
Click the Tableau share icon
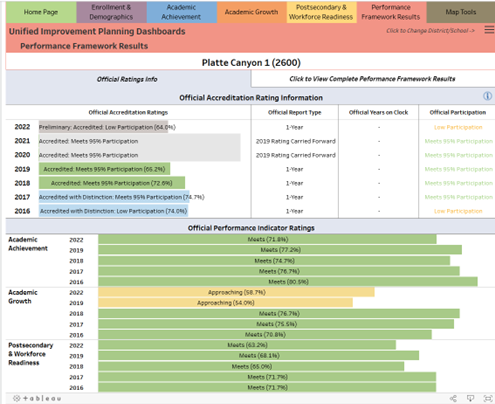click(453, 398)
